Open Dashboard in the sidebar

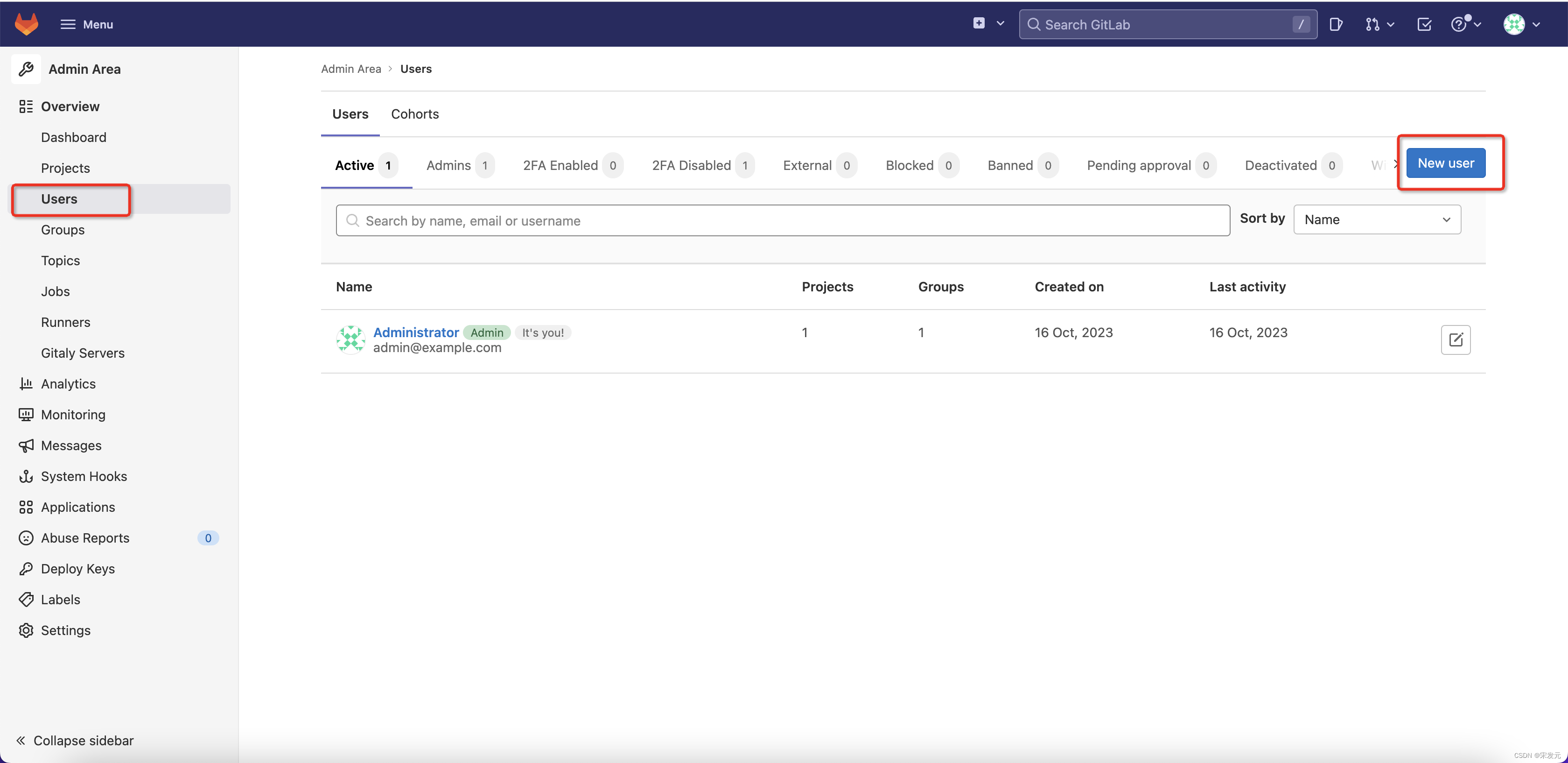click(74, 137)
